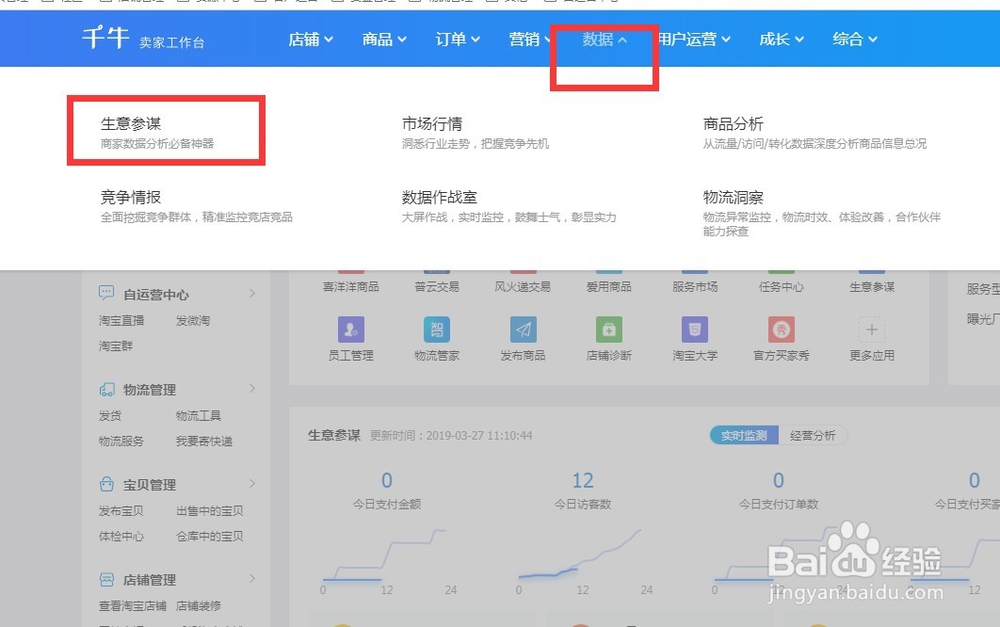Viewport: 1000px width, 627px height.
Task: Click the 更多应用 plus icon
Action: (872, 330)
